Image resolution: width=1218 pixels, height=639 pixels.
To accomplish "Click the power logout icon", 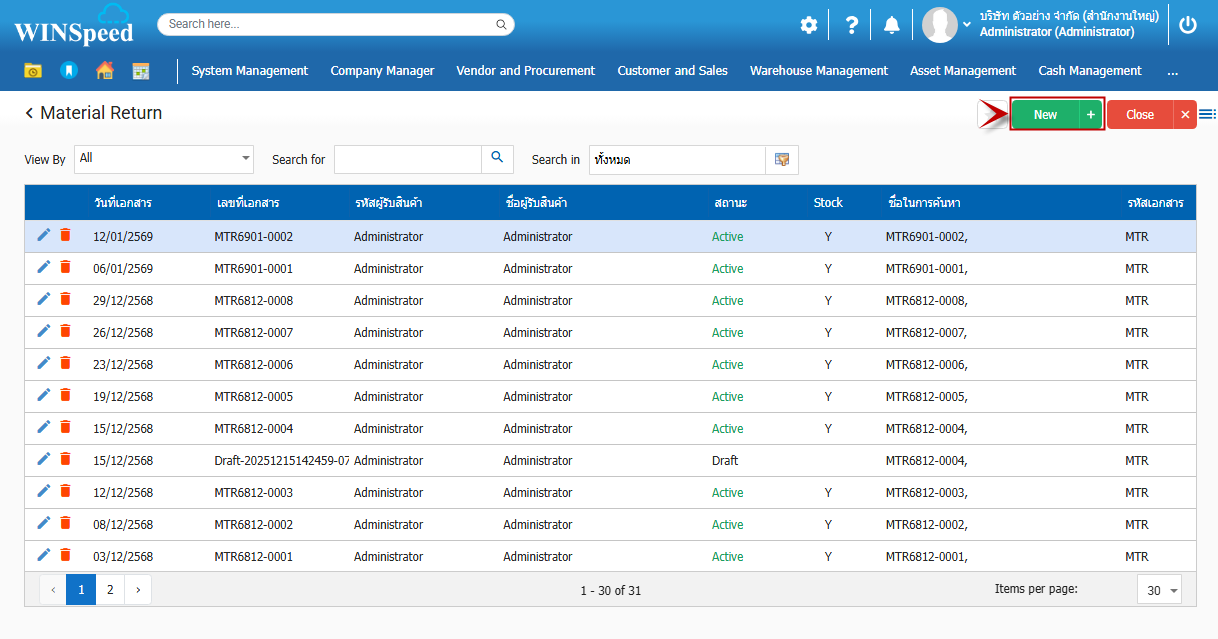I will pos(1187,25).
